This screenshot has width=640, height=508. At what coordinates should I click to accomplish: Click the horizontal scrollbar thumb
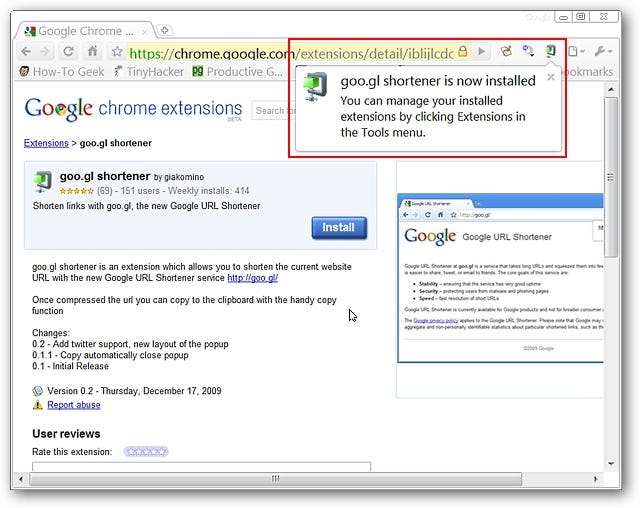276,479
